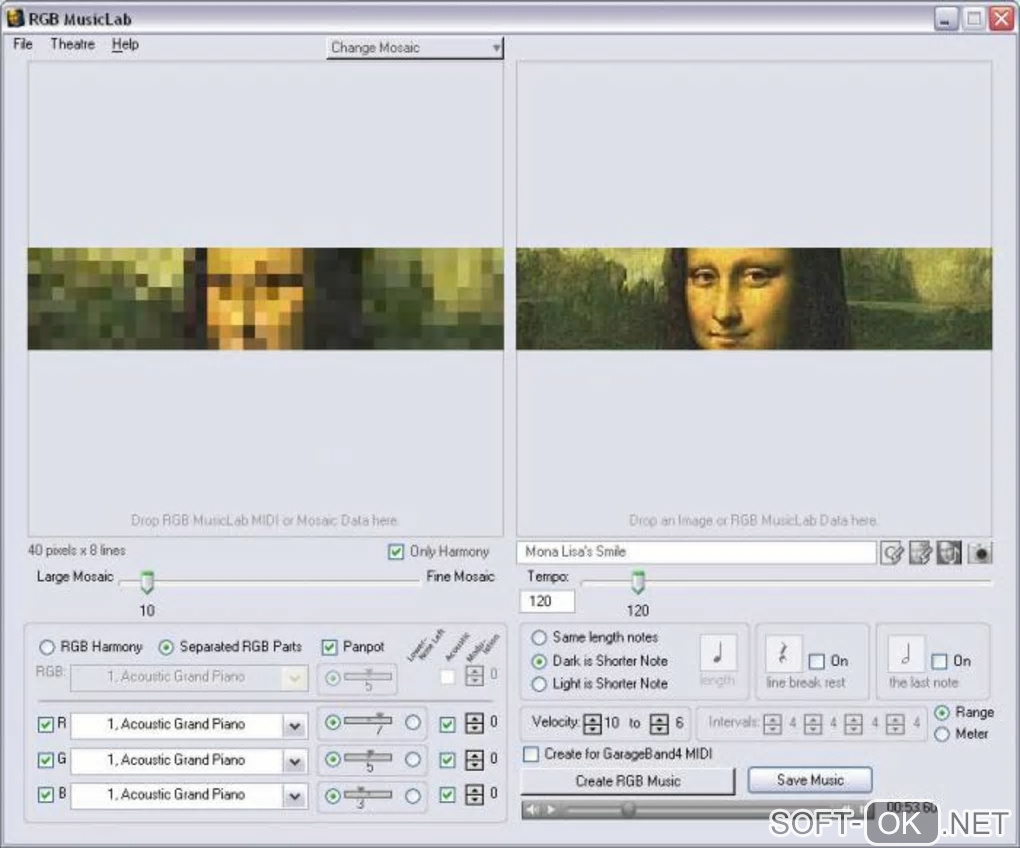Toggle the R channel checkbox
Screen dimensions: 1020x848
(46, 724)
